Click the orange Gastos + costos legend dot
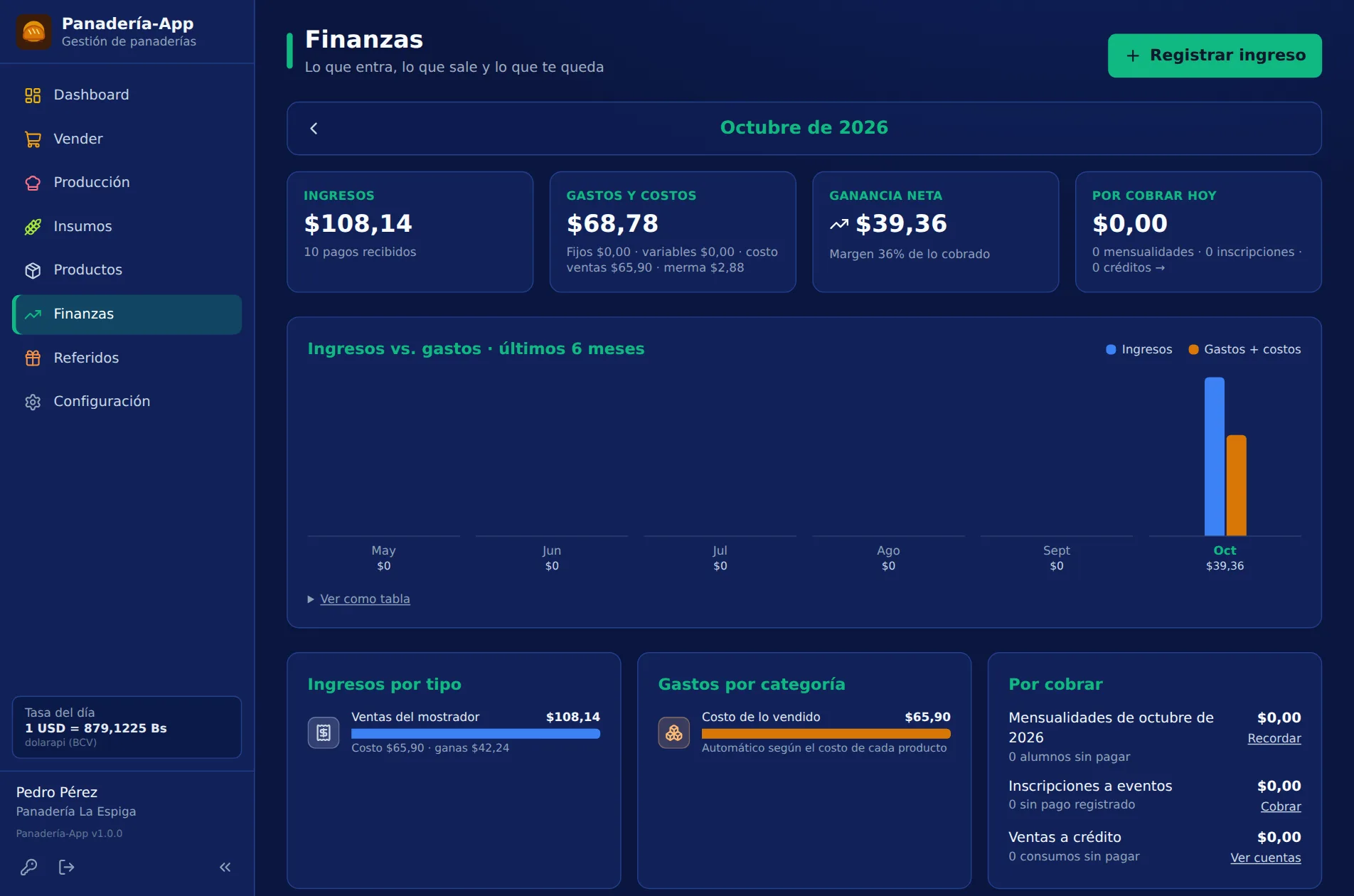1354x896 pixels. [x=1193, y=350]
